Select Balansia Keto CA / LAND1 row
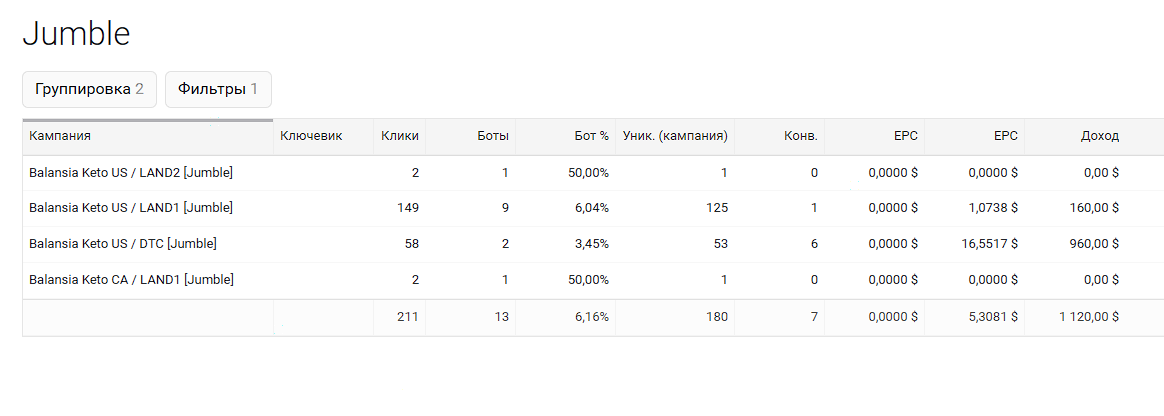 click(x=593, y=280)
